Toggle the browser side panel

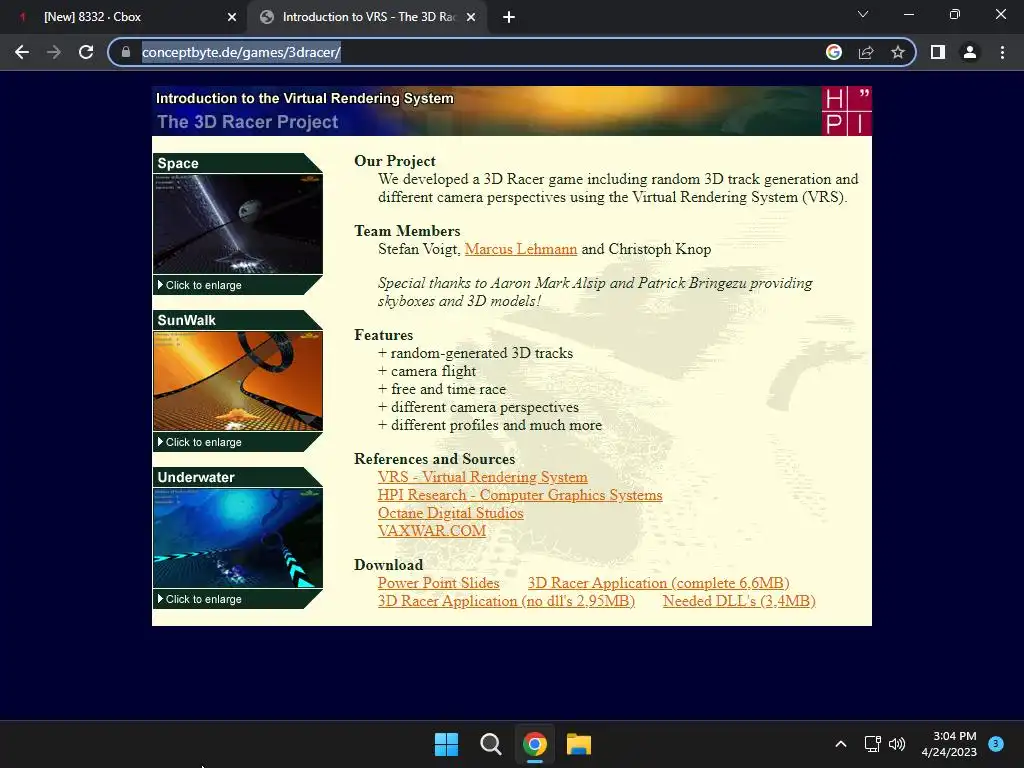pos(938,52)
